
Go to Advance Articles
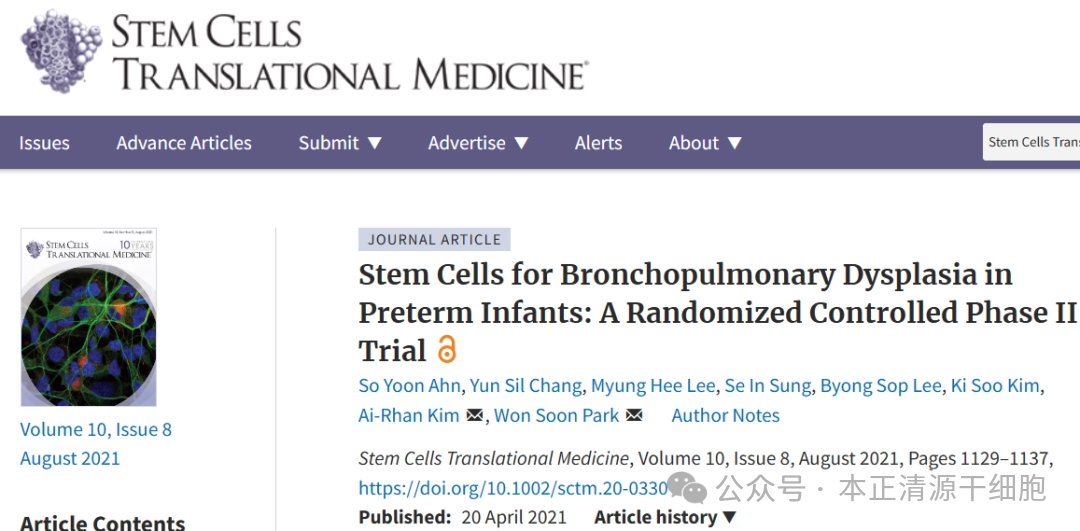coord(184,143)
